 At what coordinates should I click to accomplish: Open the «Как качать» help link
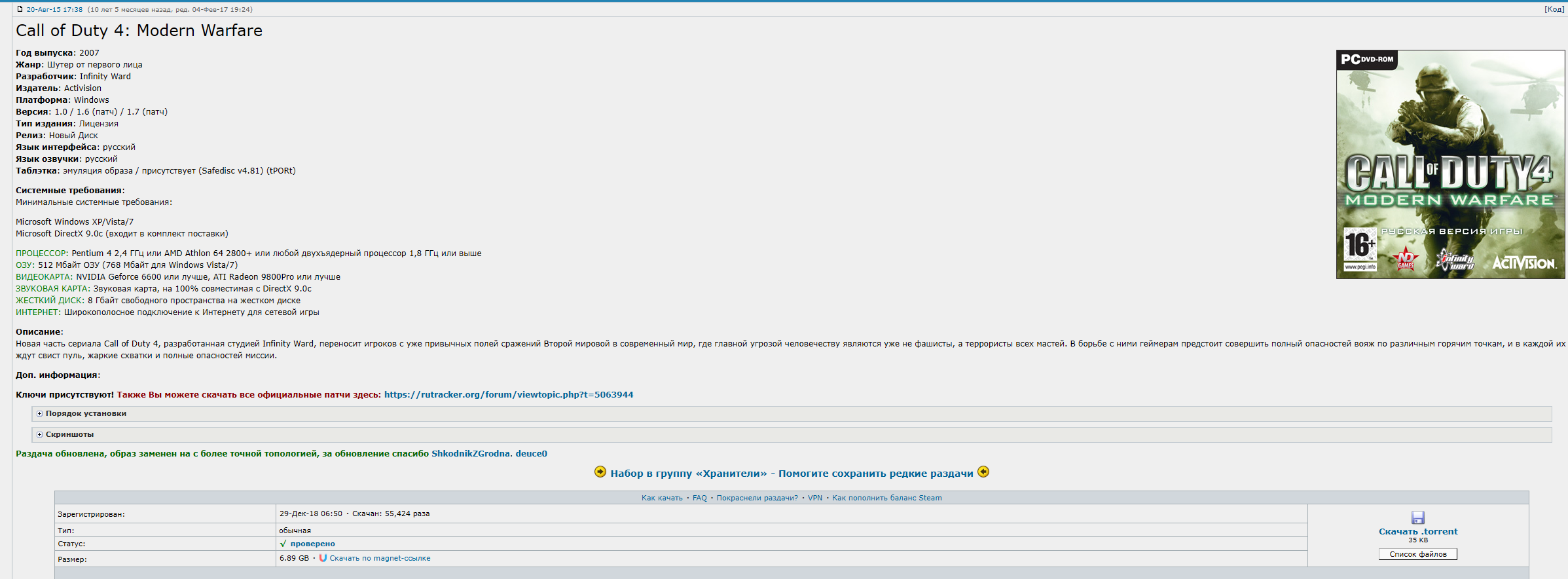click(x=662, y=498)
